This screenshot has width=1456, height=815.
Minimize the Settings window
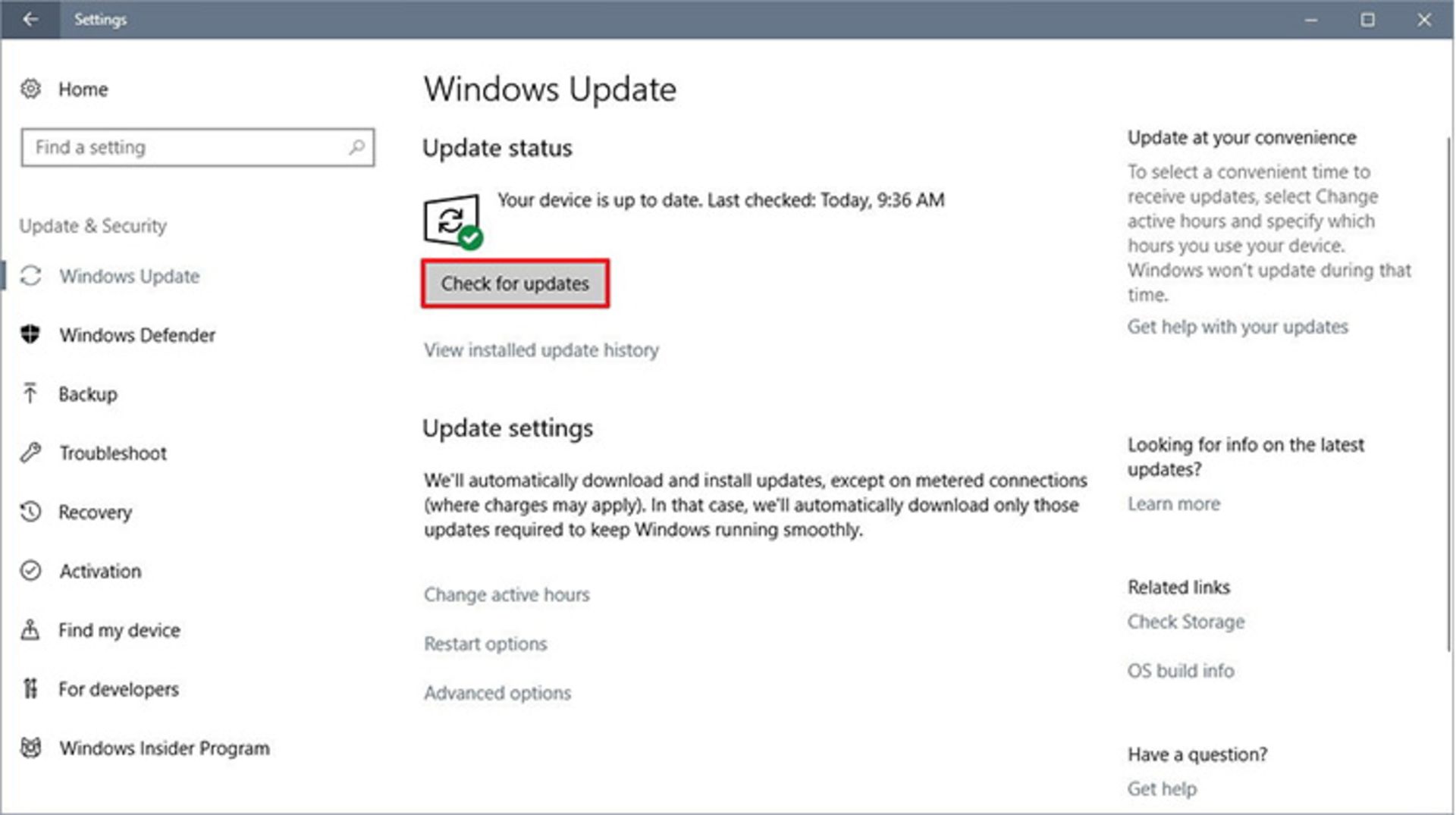(x=1310, y=20)
